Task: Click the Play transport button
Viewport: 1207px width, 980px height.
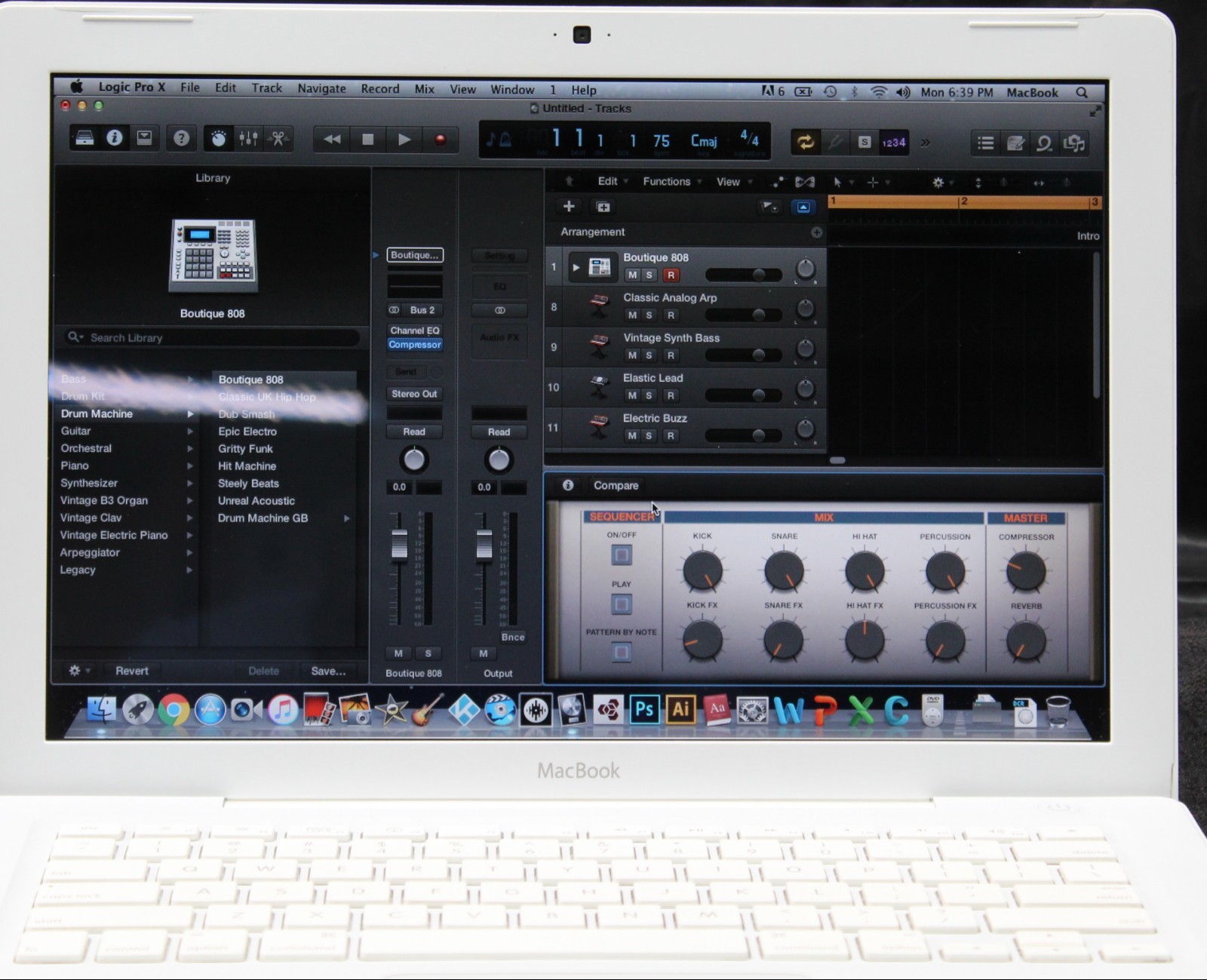Action: click(x=404, y=139)
